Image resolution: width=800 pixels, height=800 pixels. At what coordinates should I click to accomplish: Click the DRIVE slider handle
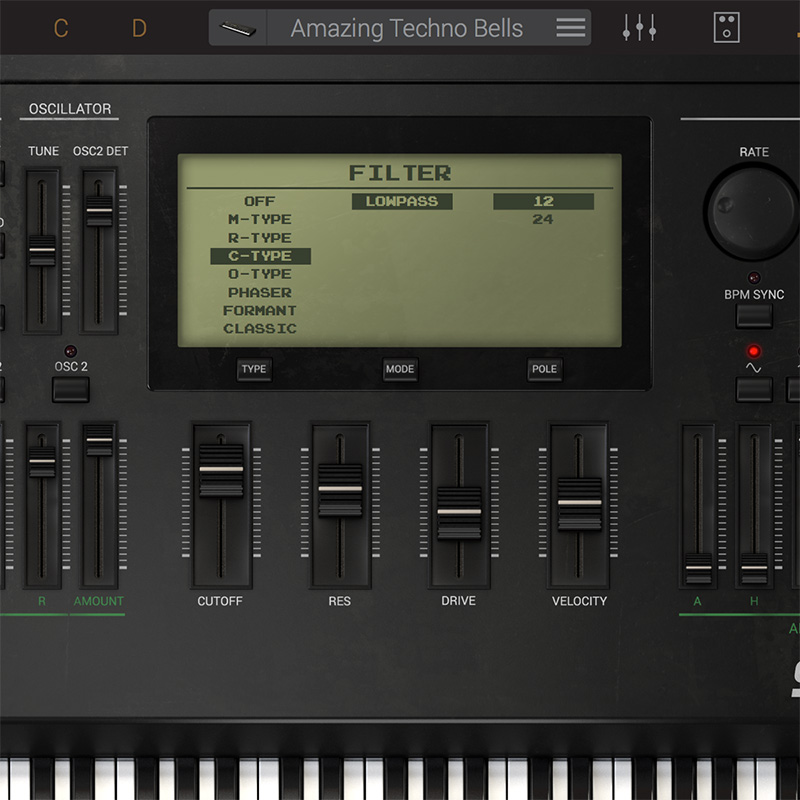(x=459, y=511)
